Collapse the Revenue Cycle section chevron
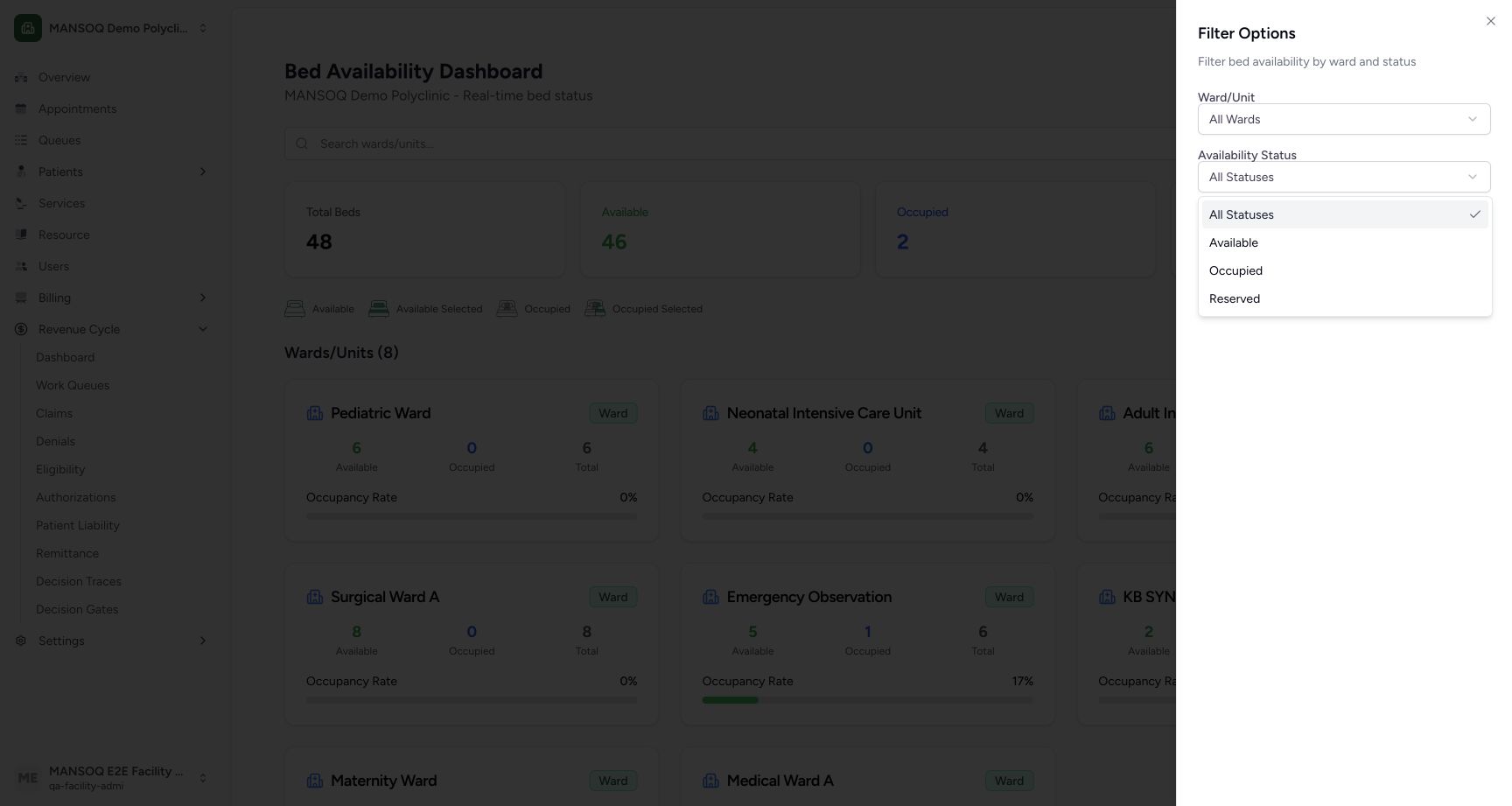This screenshot has width=1512, height=806. [x=203, y=329]
